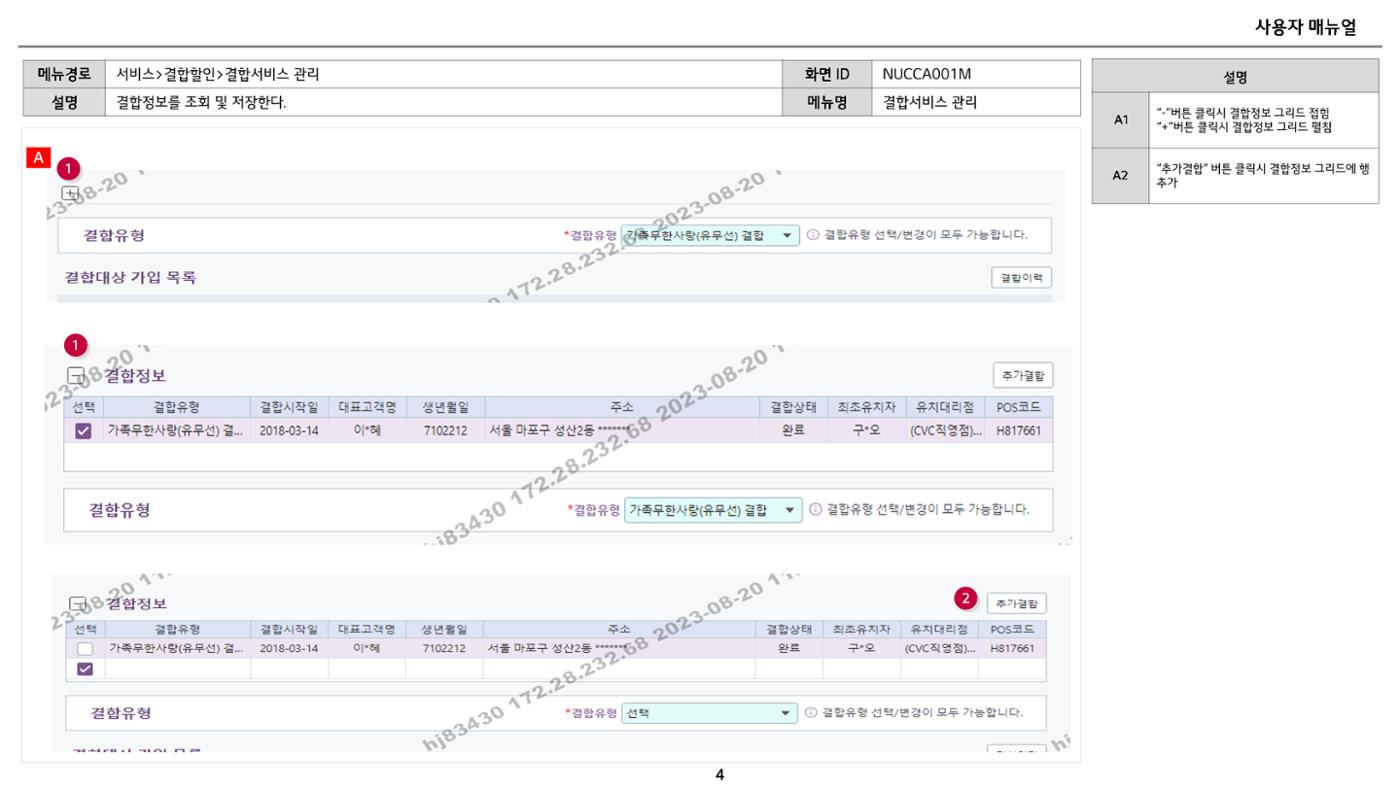Expand the collapsed grid with the plus button
The image size is (1400, 788).
click(x=70, y=192)
